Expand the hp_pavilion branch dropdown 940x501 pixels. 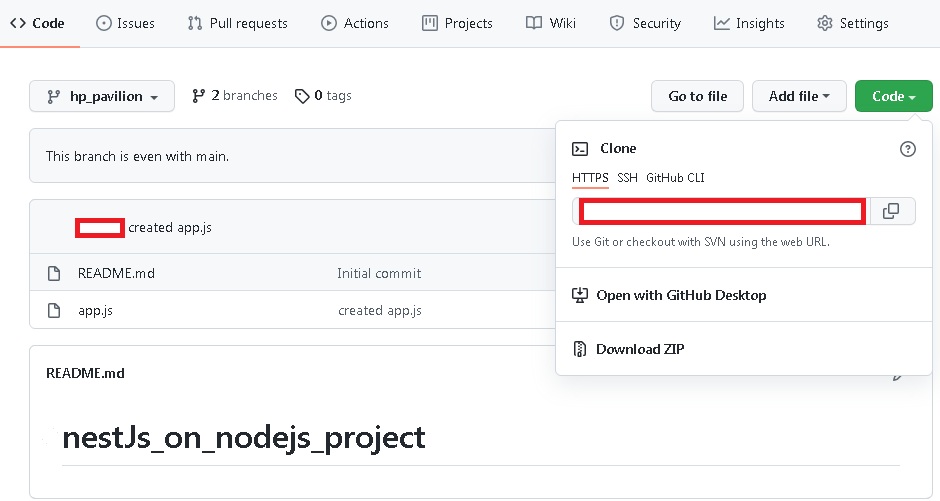tap(102, 96)
